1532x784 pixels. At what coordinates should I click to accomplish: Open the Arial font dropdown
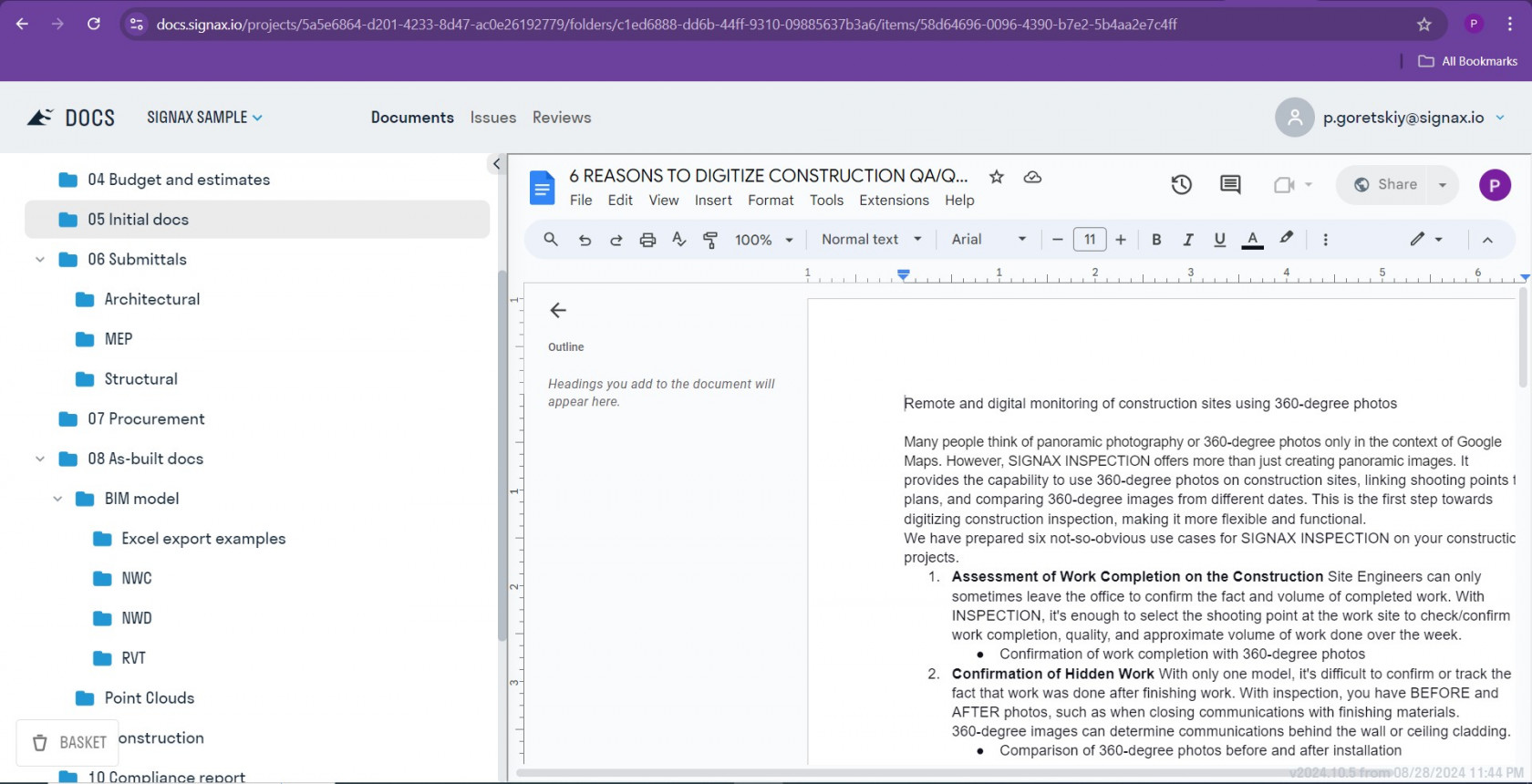pos(989,239)
